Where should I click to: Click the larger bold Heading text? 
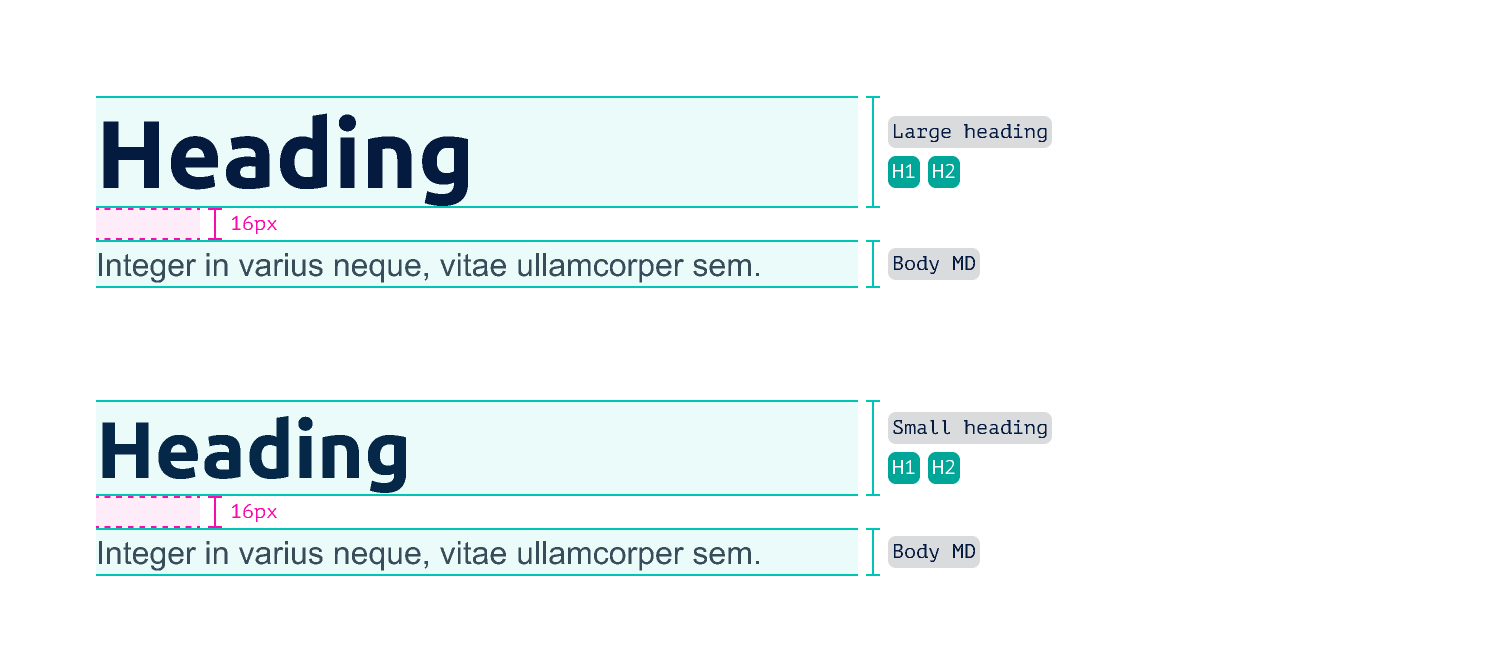pyautogui.click(x=285, y=158)
